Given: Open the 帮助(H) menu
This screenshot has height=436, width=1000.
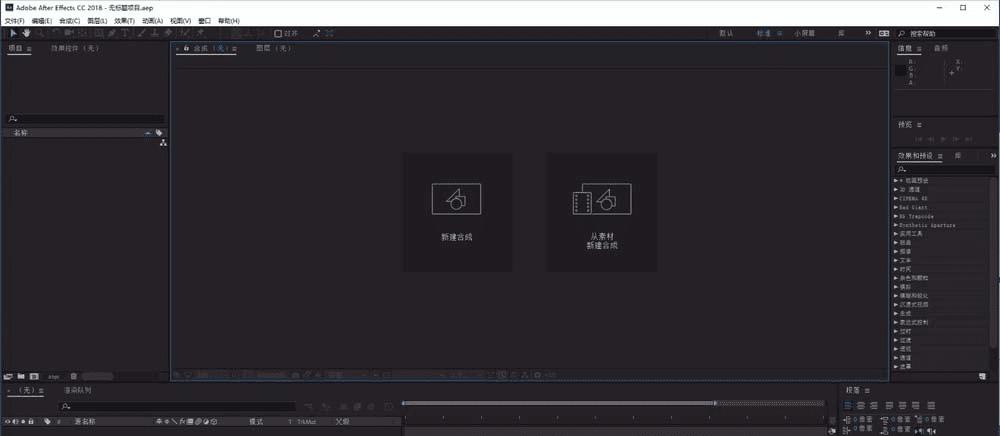Looking at the screenshot, I should coord(229,21).
